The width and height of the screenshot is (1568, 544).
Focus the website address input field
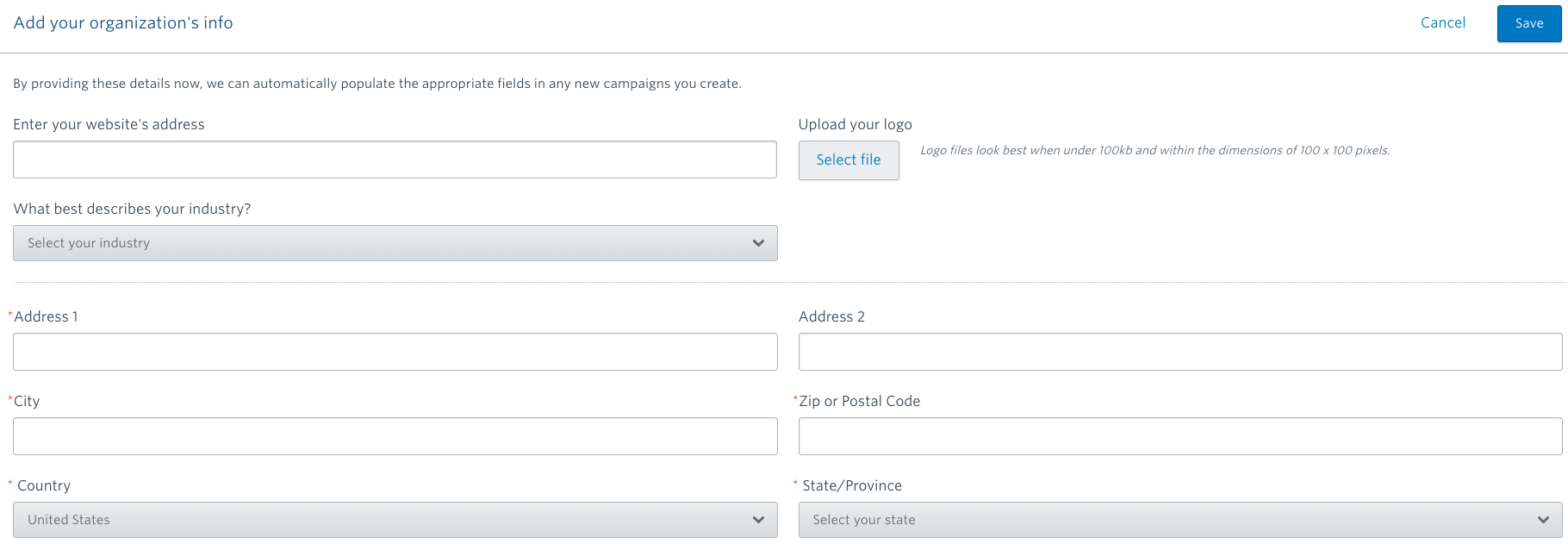[x=395, y=160]
